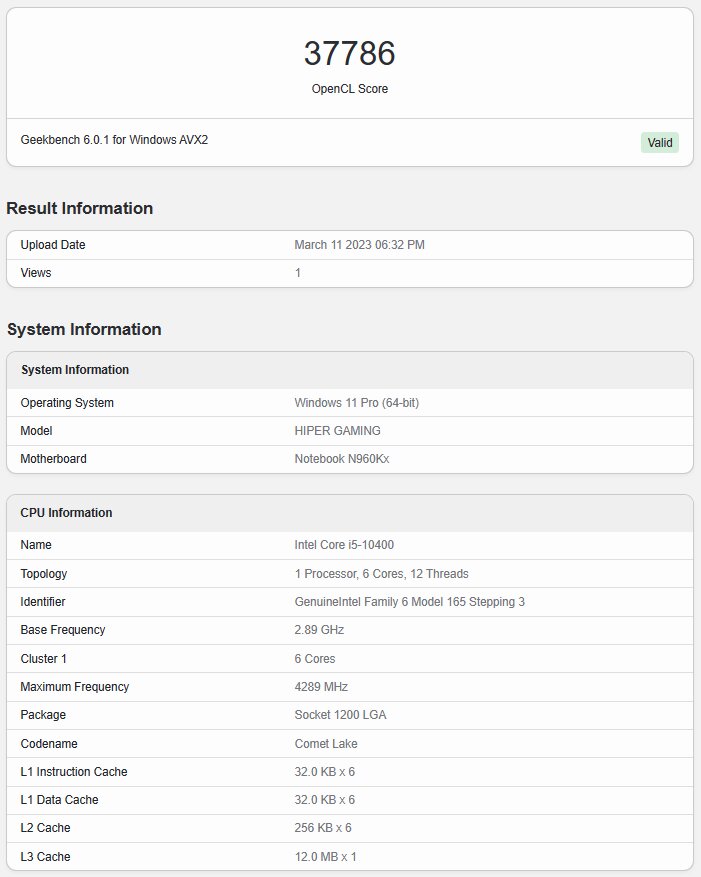Click the OpenCL Score label
This screenshot has height=877, width=701.
point(350,89)
